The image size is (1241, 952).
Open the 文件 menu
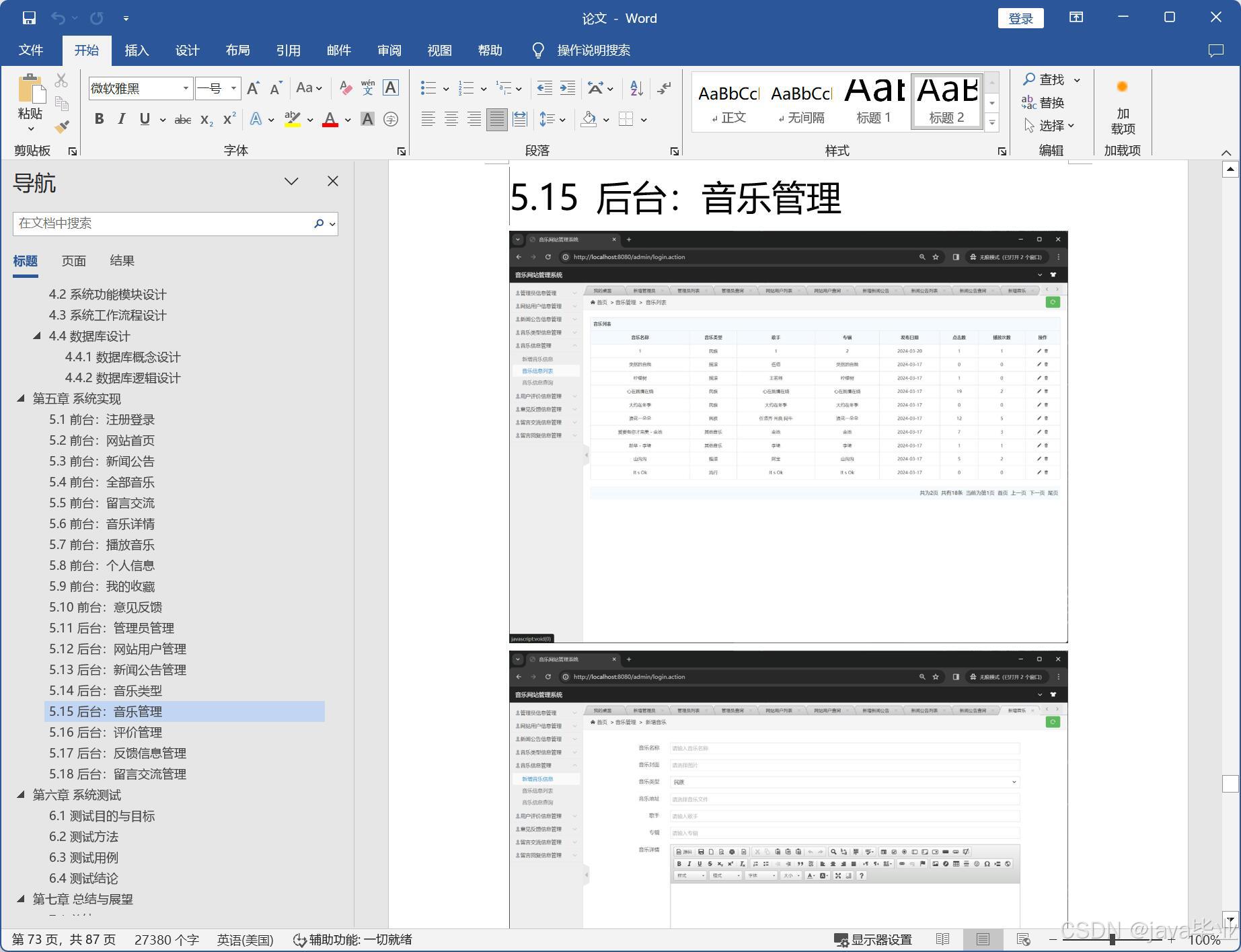(x=31, y=50)
